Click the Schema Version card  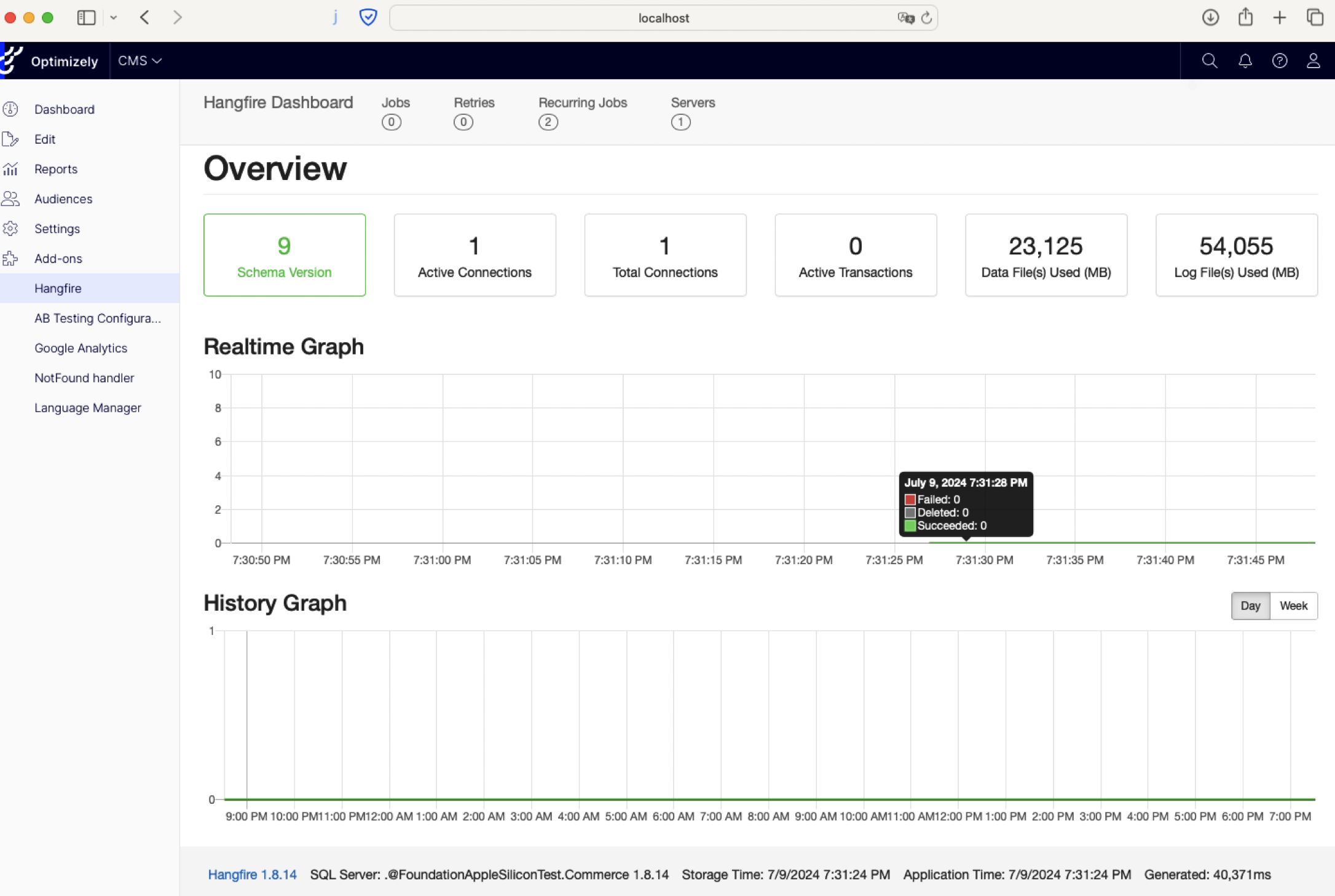285,255
